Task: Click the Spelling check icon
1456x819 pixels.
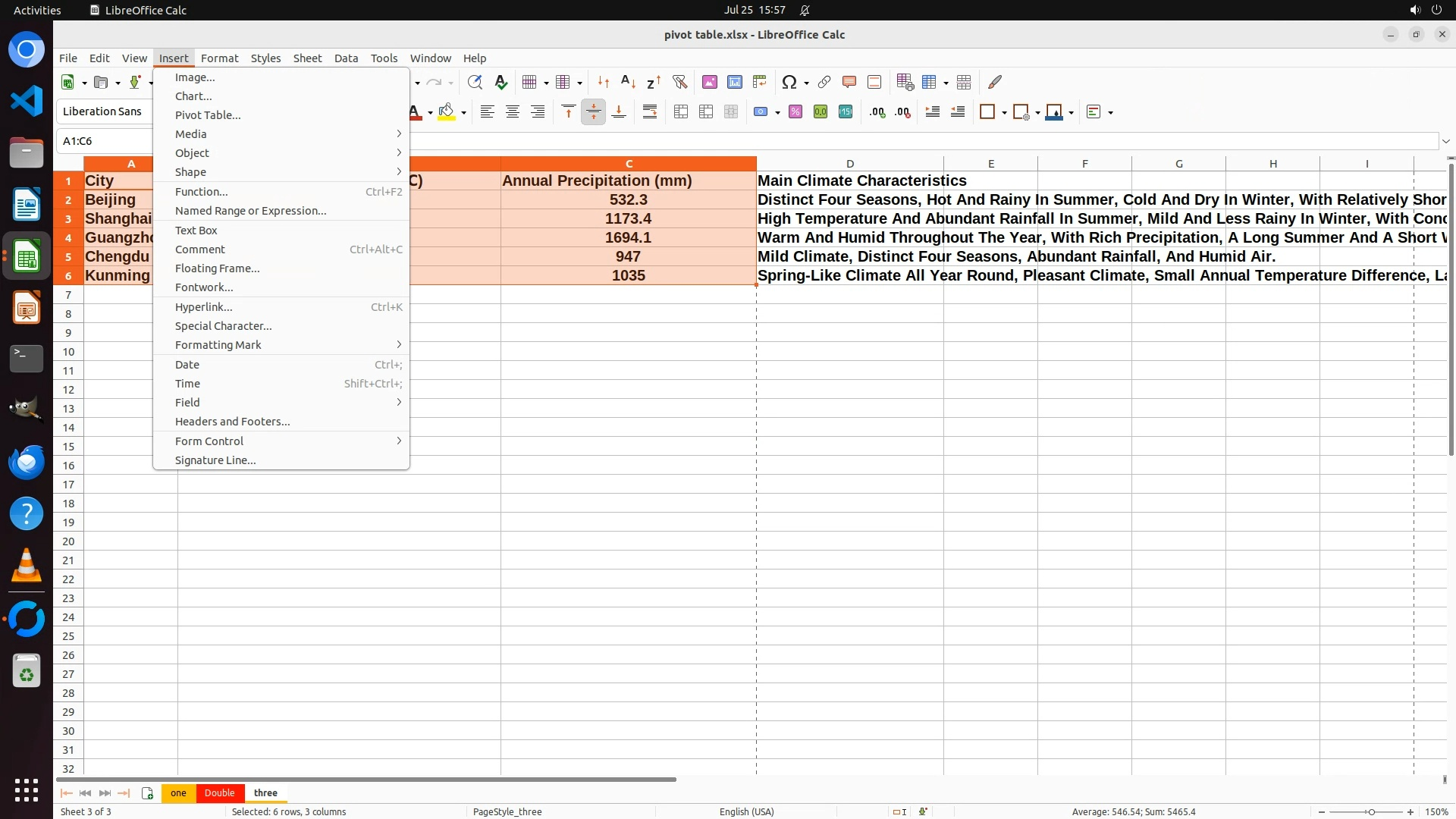Action: pyautogui.click(x=500, y=82)
